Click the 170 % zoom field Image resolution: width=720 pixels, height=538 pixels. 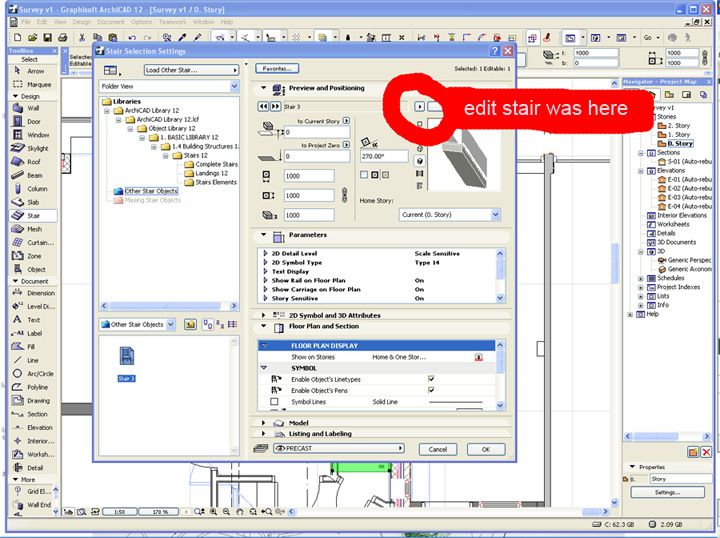point(160,511)
